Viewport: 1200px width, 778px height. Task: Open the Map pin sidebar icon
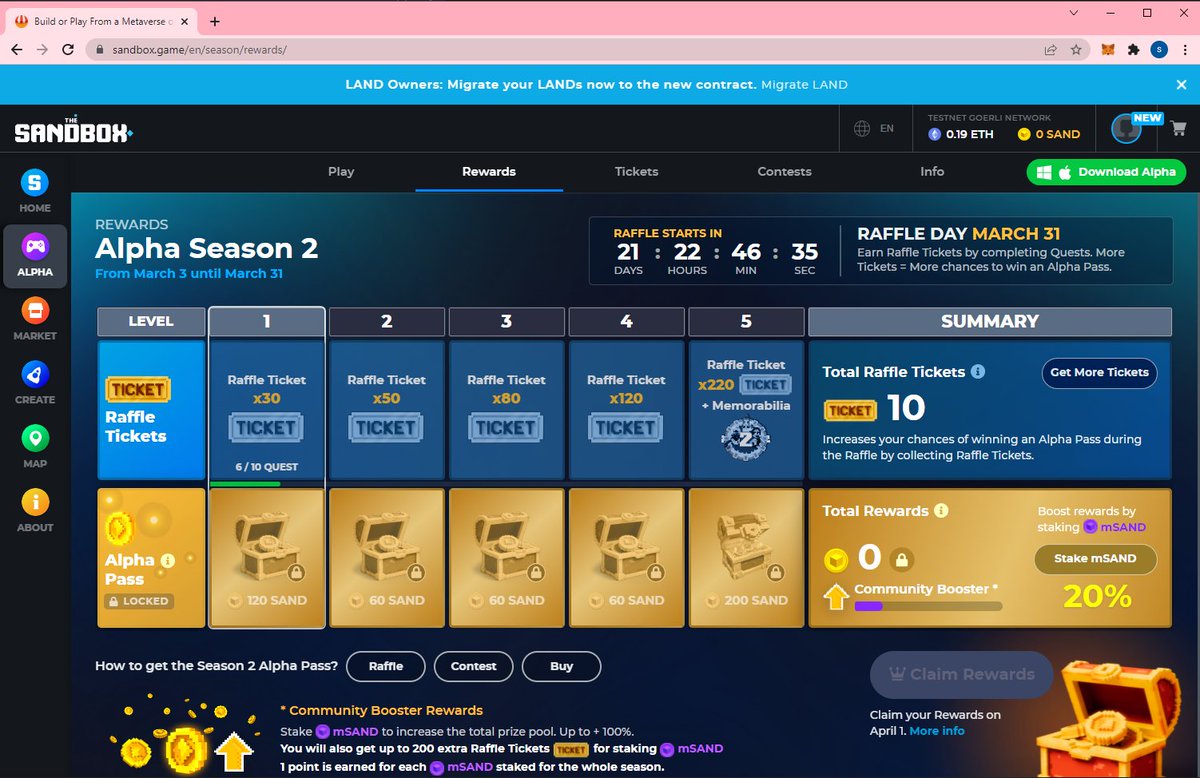click(35, 438)
